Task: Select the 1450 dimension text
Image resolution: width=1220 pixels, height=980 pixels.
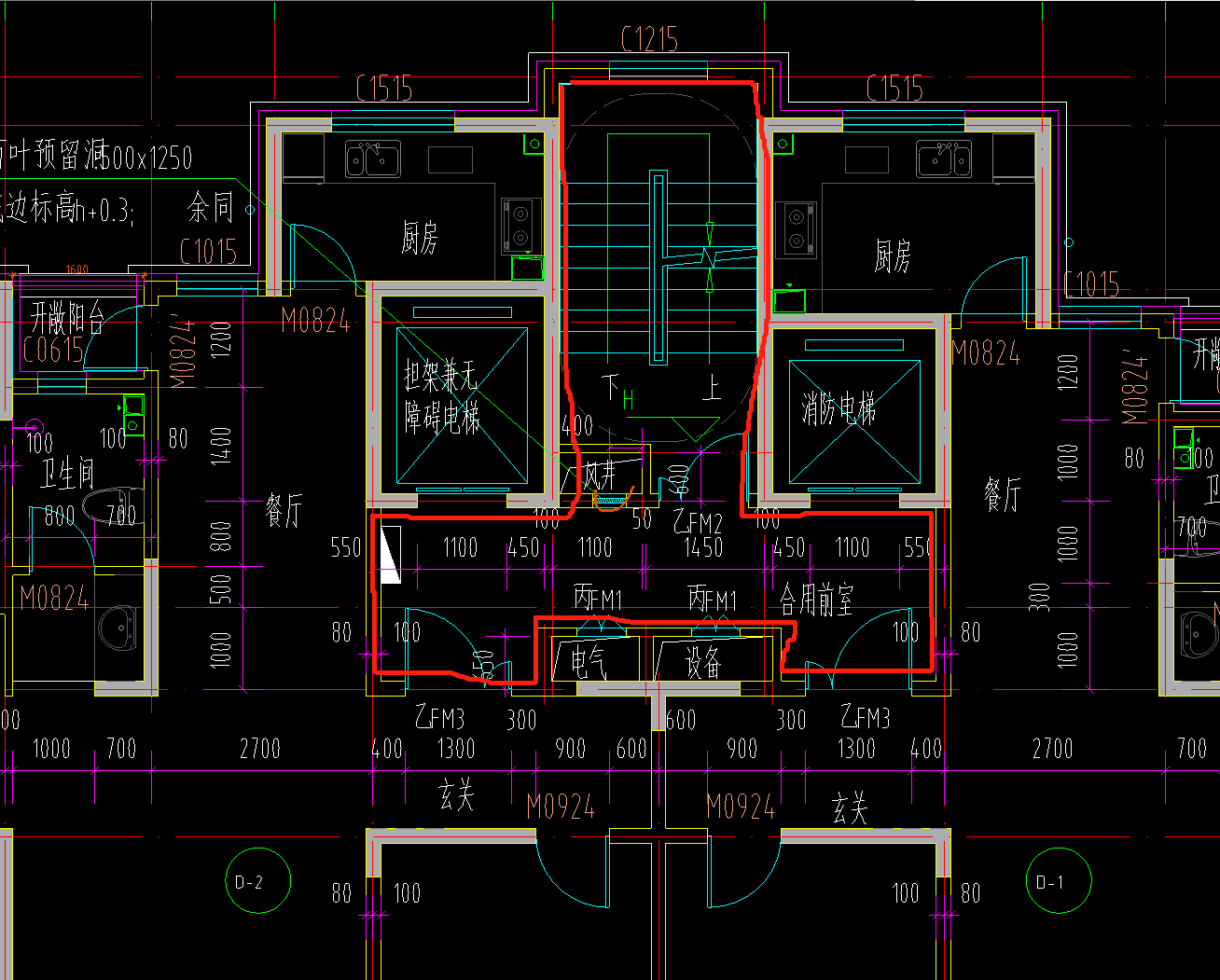Action: pyautogui.click(x=703, y=547)
